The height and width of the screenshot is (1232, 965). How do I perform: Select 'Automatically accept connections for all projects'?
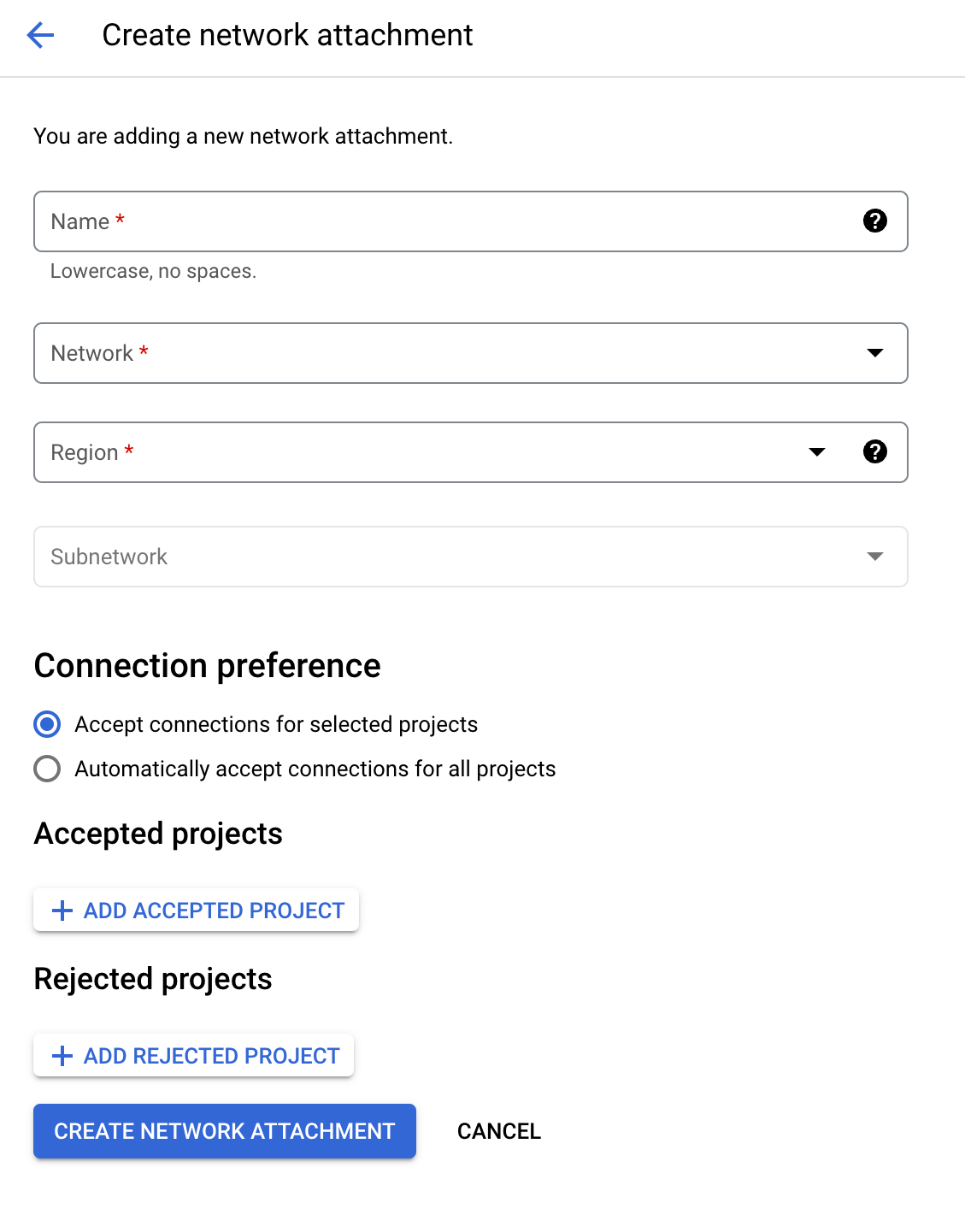(47, 769)
